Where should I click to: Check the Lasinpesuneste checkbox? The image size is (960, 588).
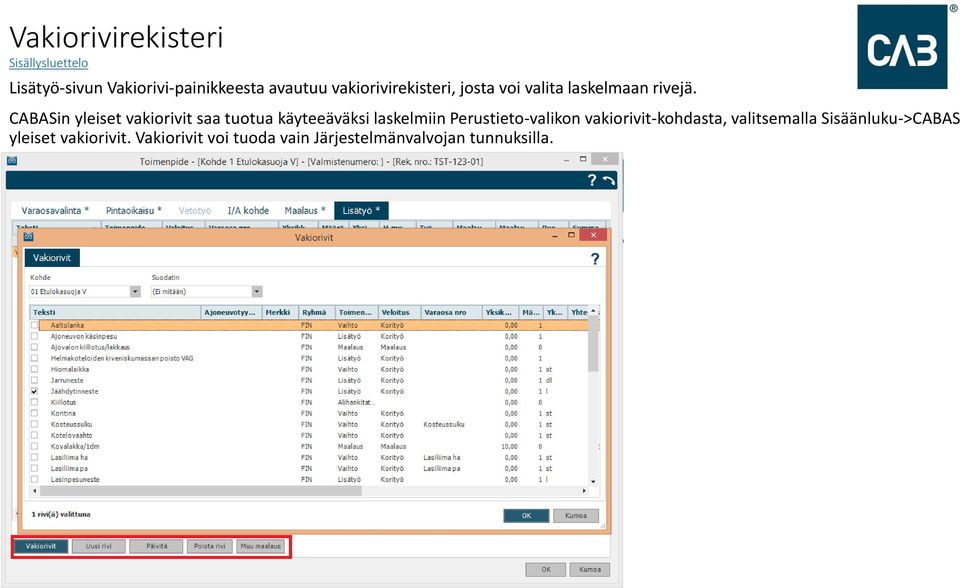pos(35,480)
